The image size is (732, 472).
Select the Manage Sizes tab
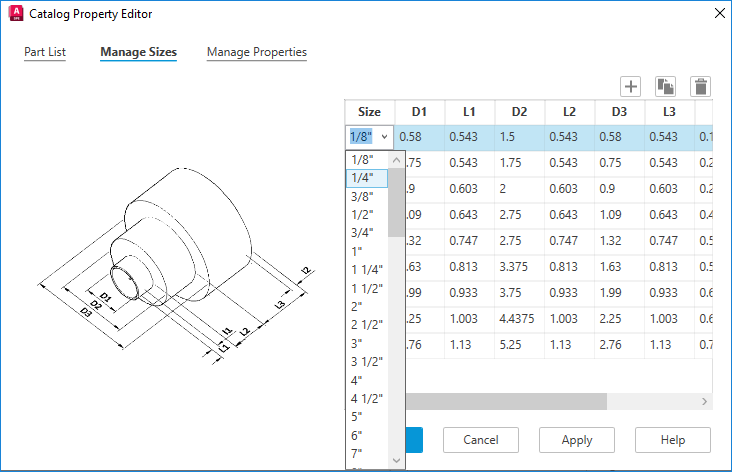point(139,52)
